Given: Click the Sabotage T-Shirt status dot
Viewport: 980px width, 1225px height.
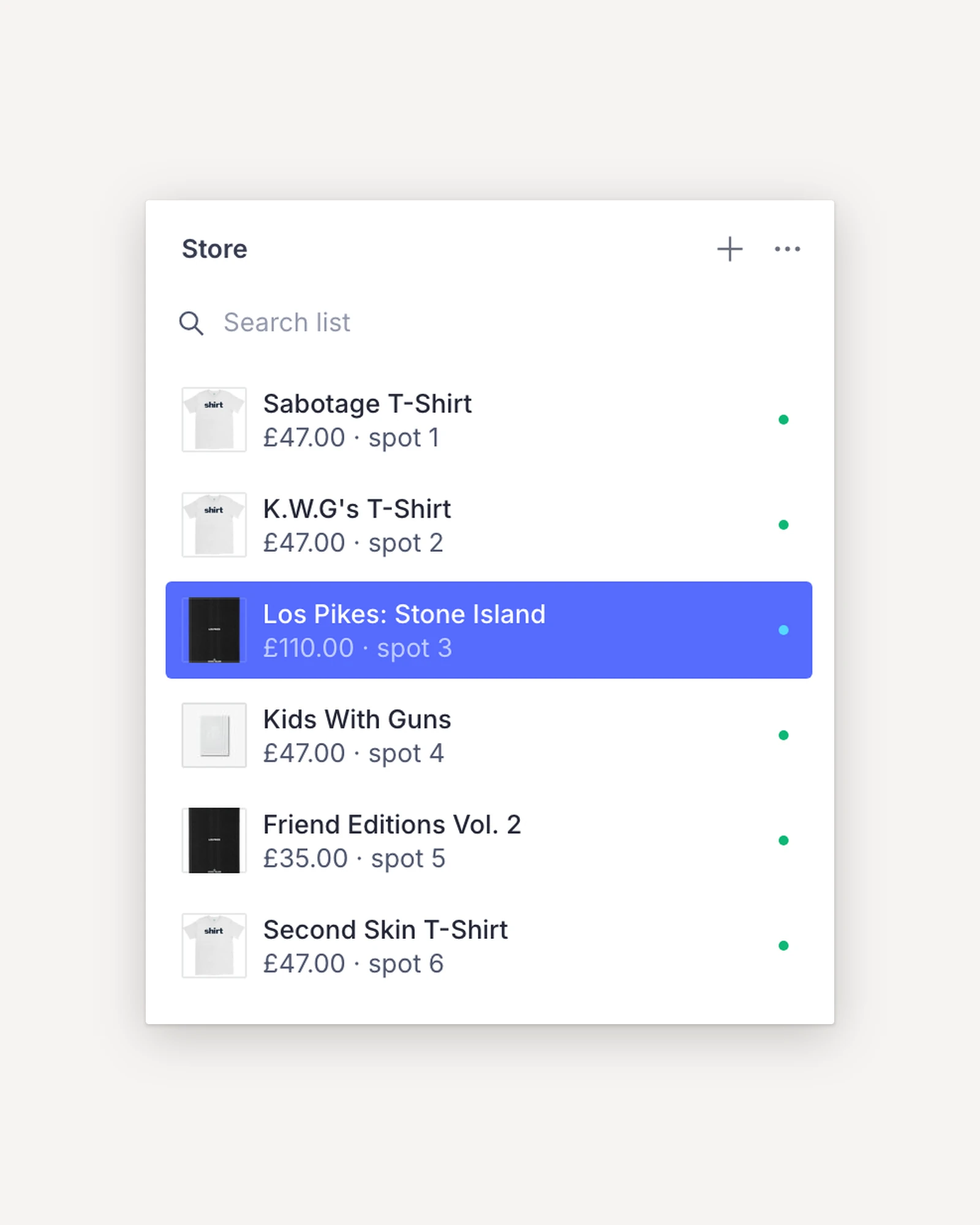Looking at the screenshot, I should coord(783,420).
